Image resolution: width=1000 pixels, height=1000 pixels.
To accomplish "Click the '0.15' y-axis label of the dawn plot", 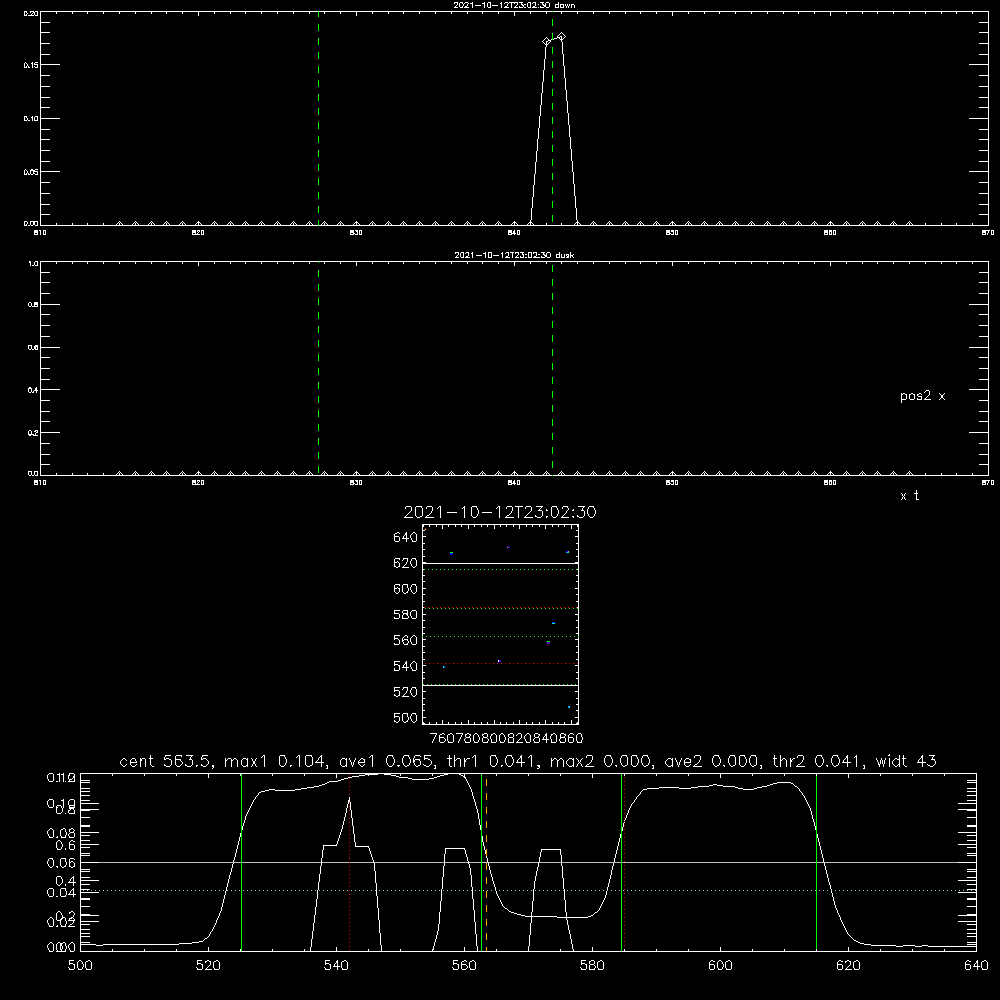I will [x=31, y=65].
